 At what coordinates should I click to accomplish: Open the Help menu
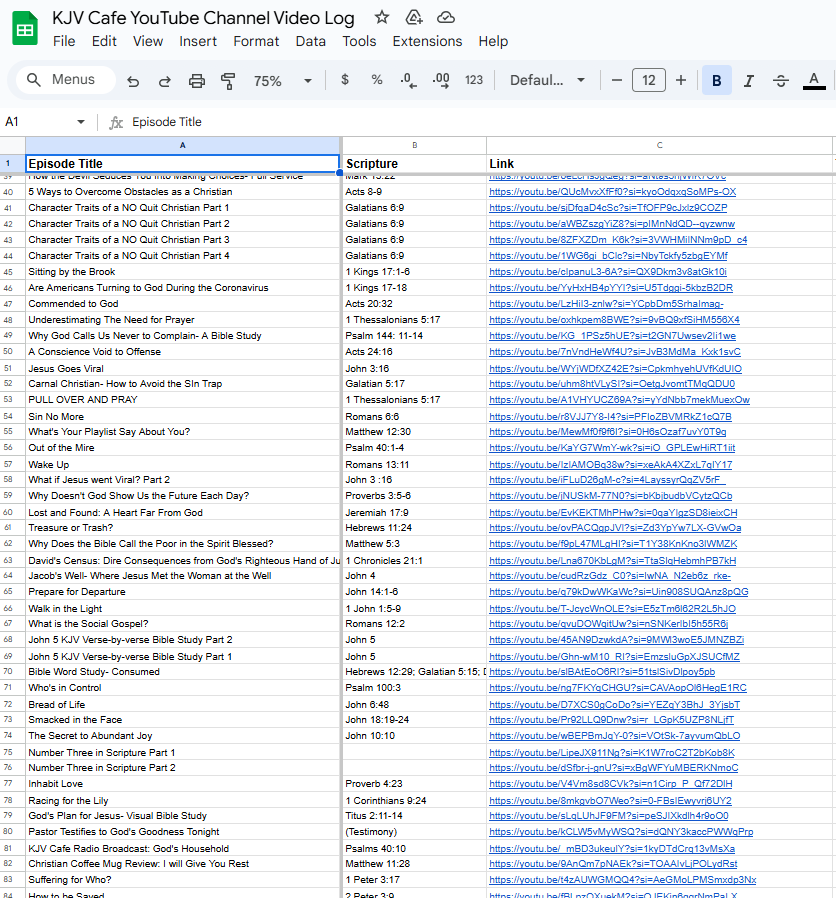click(x=493, y=41)
